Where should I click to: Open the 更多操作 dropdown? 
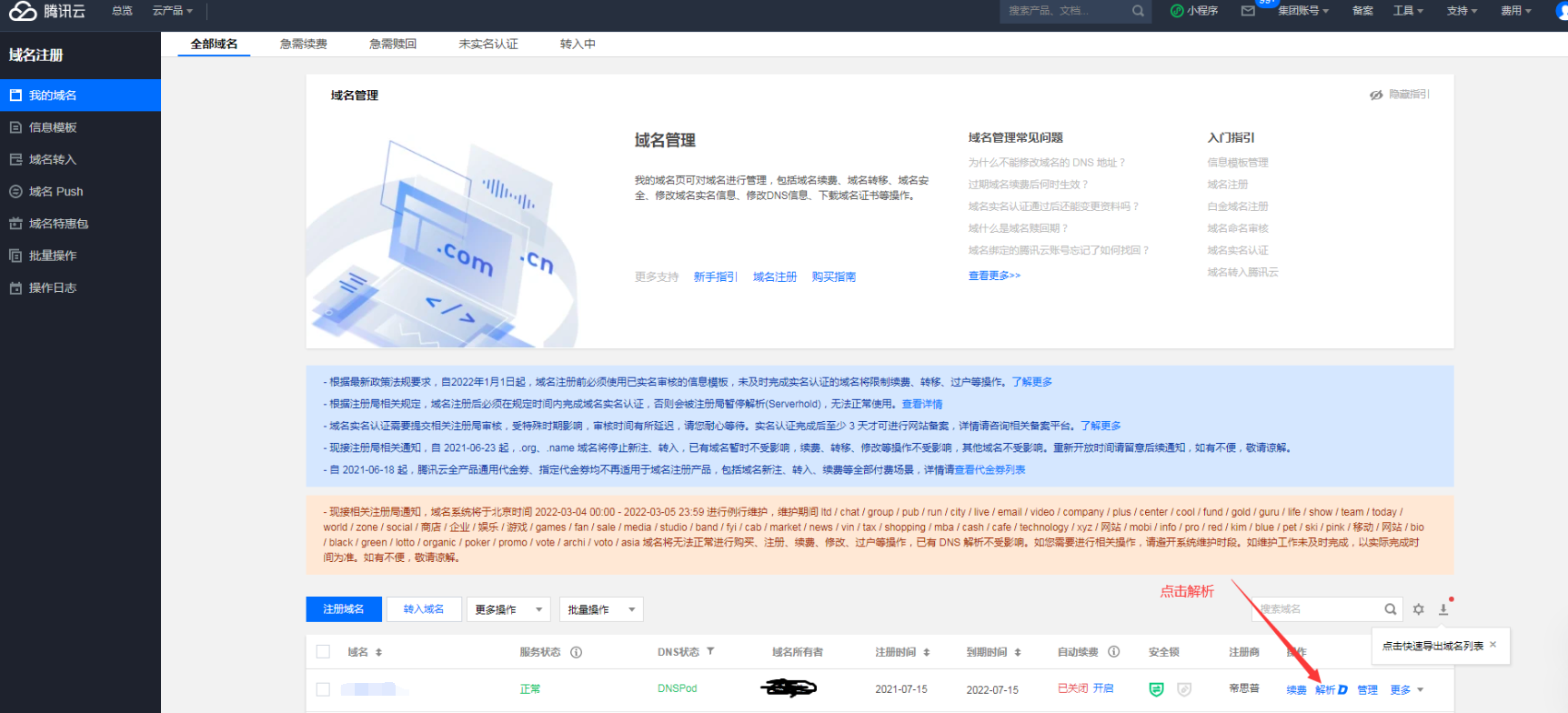pyautogui.click(x=508, y=609)
